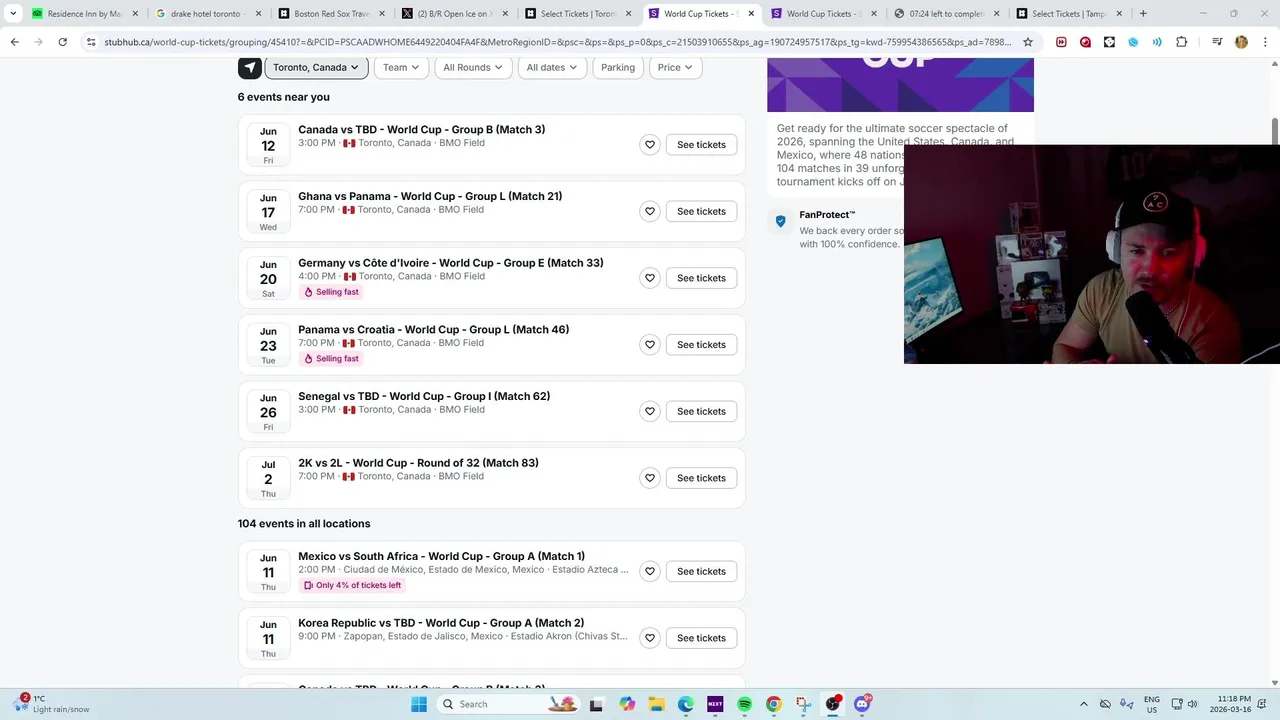1280x720 pixels.
Task: Expand the Price filter dropdown
Action: pyautogui.click(x=675, y=67)
